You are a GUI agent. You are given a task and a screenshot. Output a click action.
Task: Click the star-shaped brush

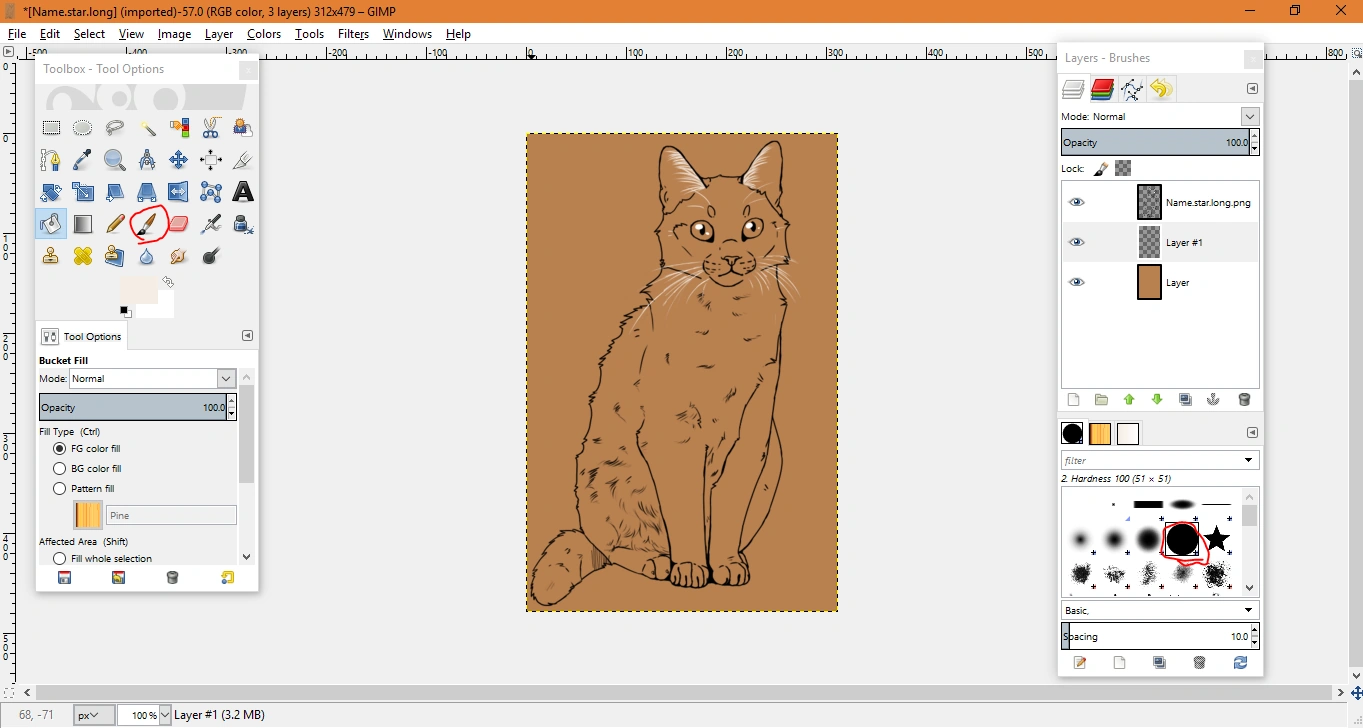[x=1217, y=540]
